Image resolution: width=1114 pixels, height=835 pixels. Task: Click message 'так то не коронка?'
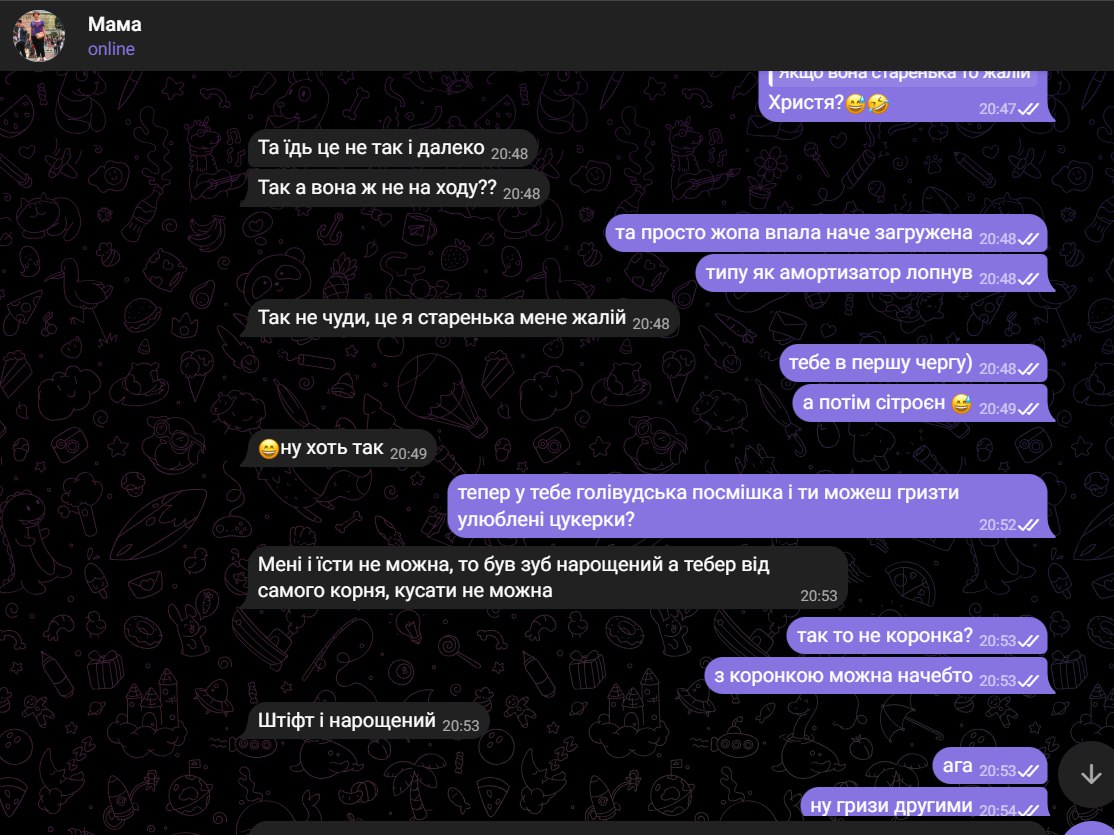click(916, 636)
